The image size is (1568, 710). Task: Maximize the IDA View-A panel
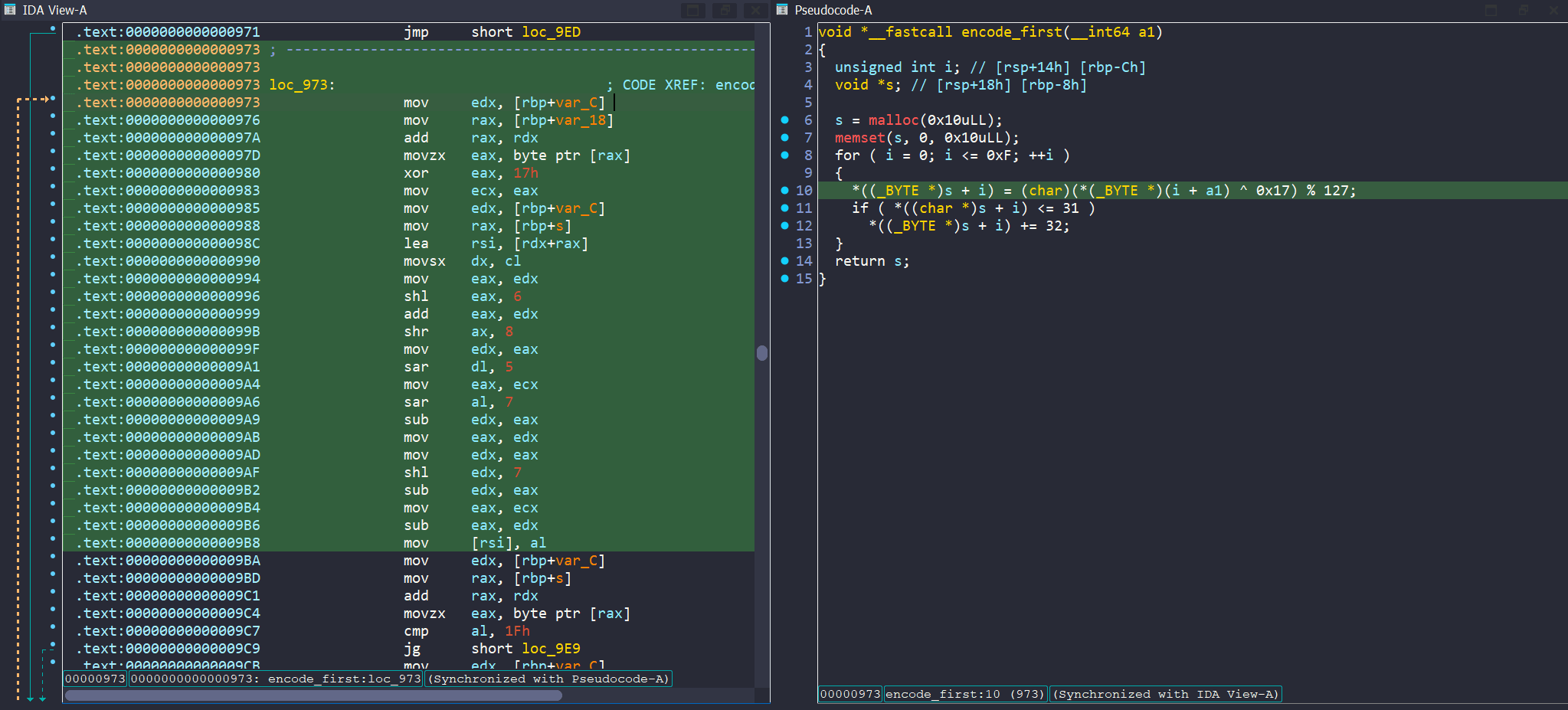point(692,10)
